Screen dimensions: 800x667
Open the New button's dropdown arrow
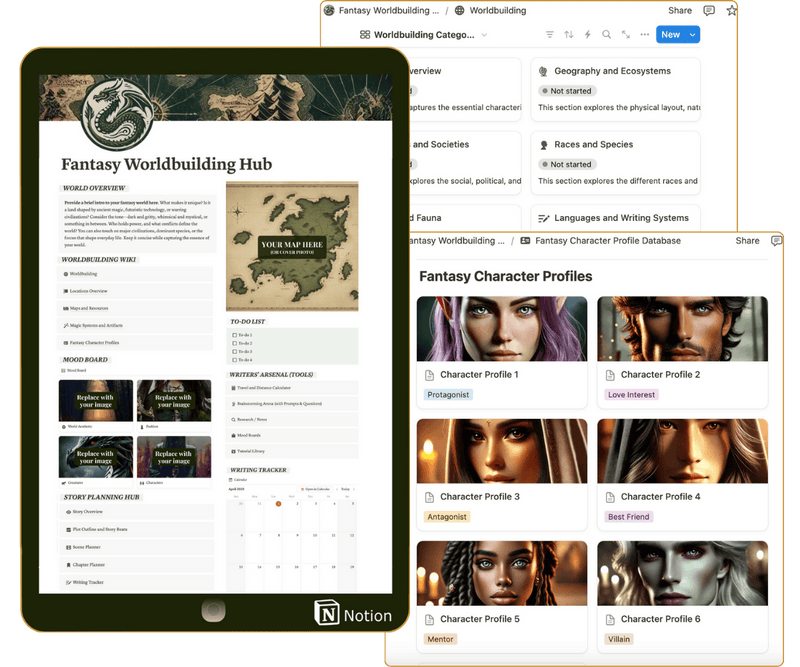692,34
